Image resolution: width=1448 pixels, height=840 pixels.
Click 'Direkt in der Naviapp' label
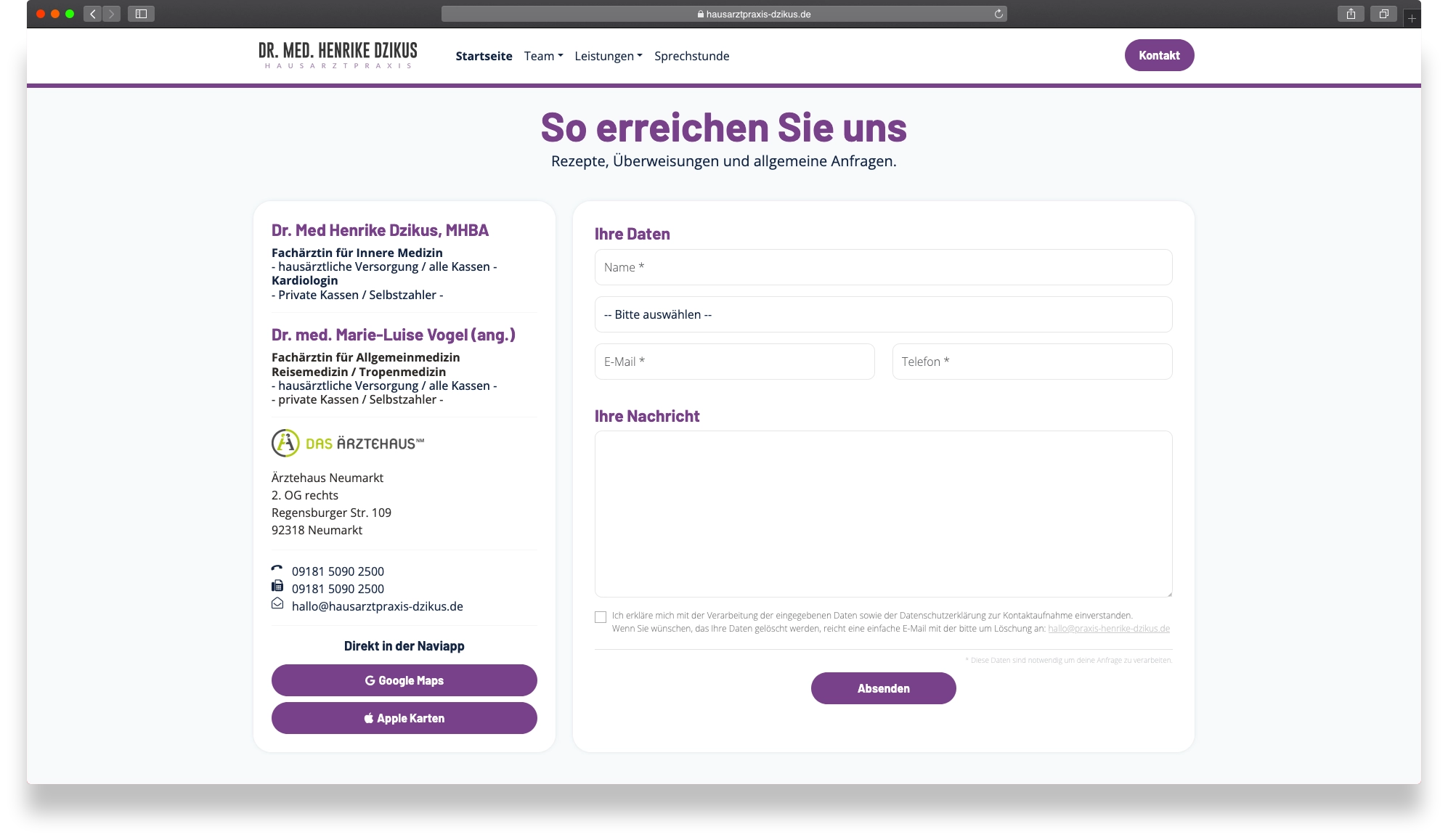point(404,646)
